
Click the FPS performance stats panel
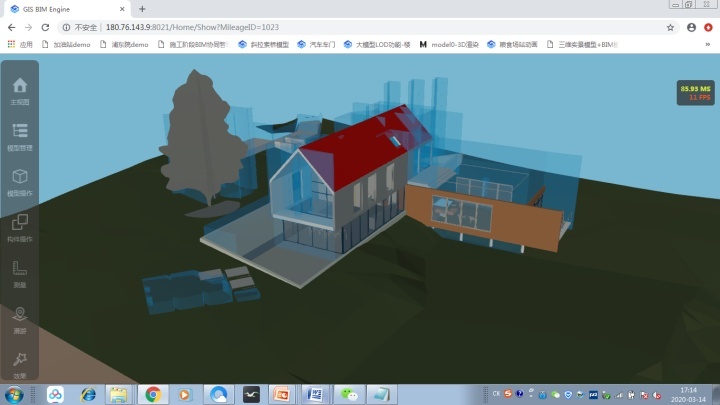pos(695,93)
